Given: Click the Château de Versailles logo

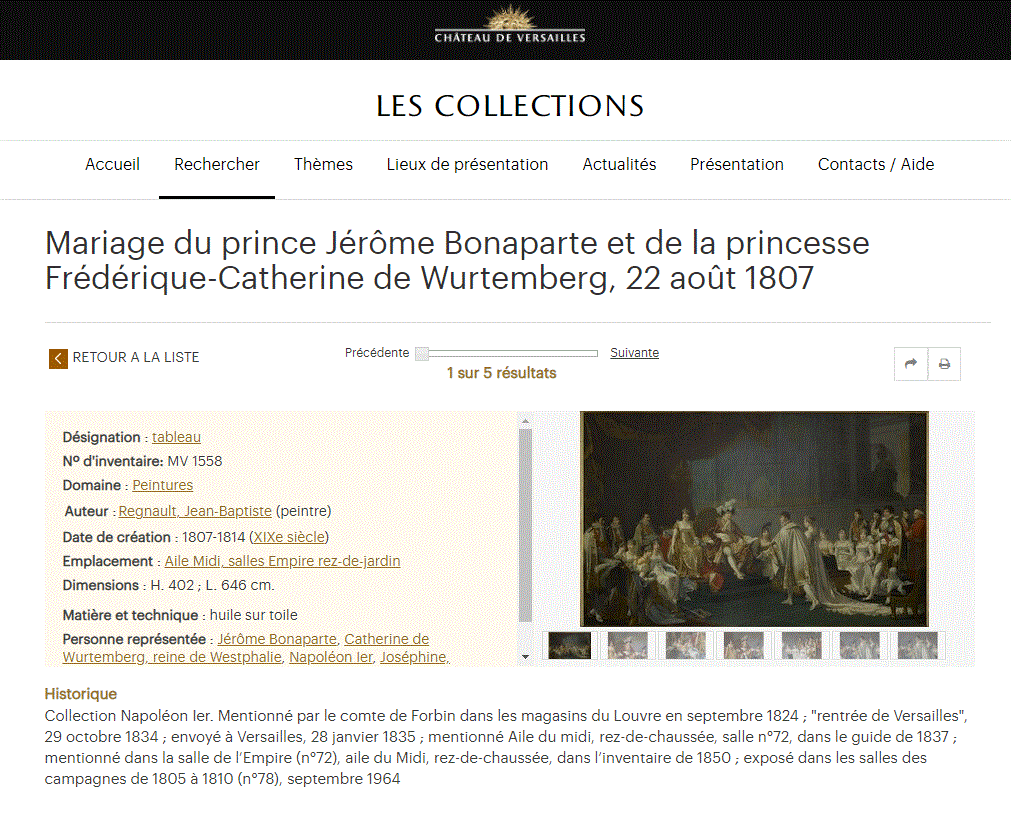Looking at the screenshot, I should 509,25.
